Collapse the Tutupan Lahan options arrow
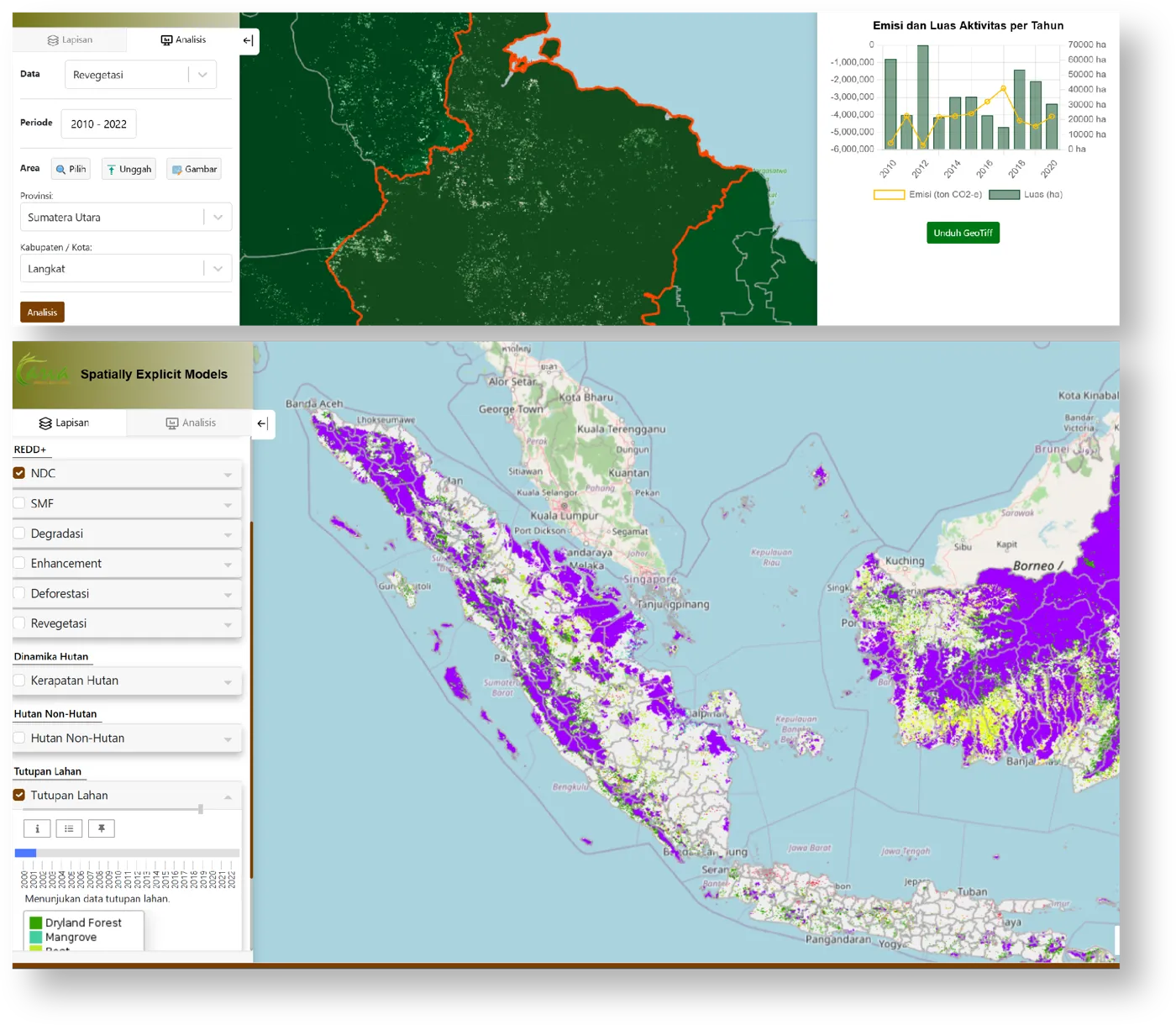This screenshot has width=1176, height=1025. tap(228, 796)
